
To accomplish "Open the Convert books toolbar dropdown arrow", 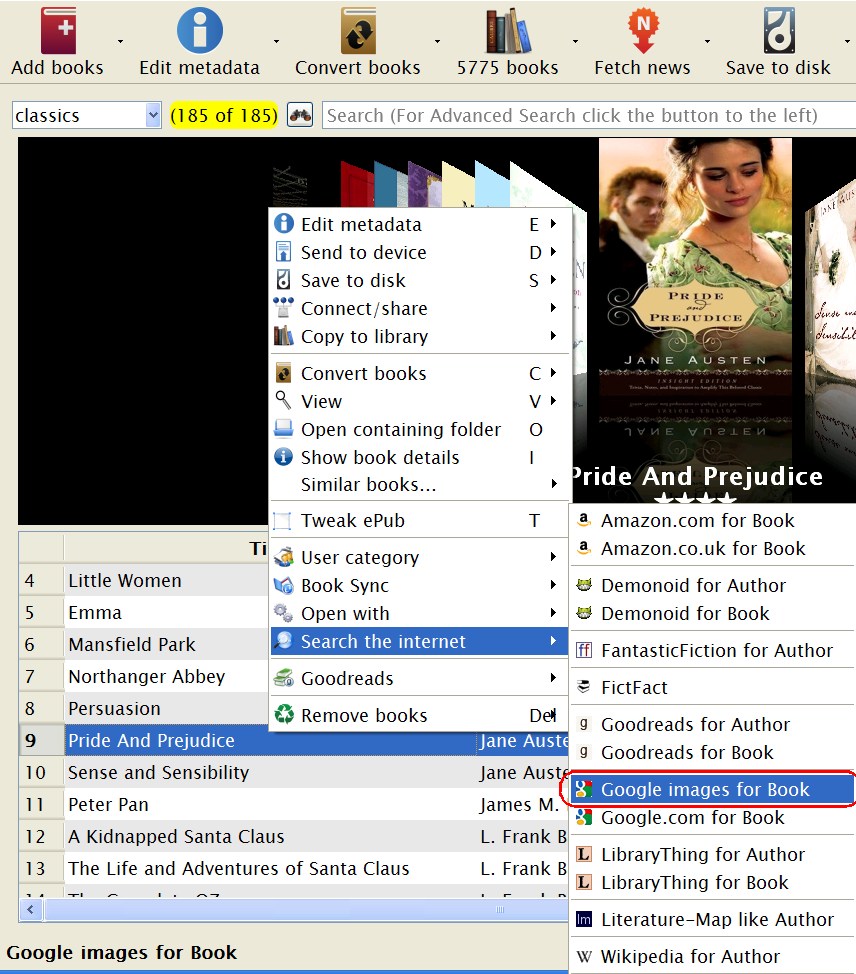I will pyautogui.click(x=437, y=42).
